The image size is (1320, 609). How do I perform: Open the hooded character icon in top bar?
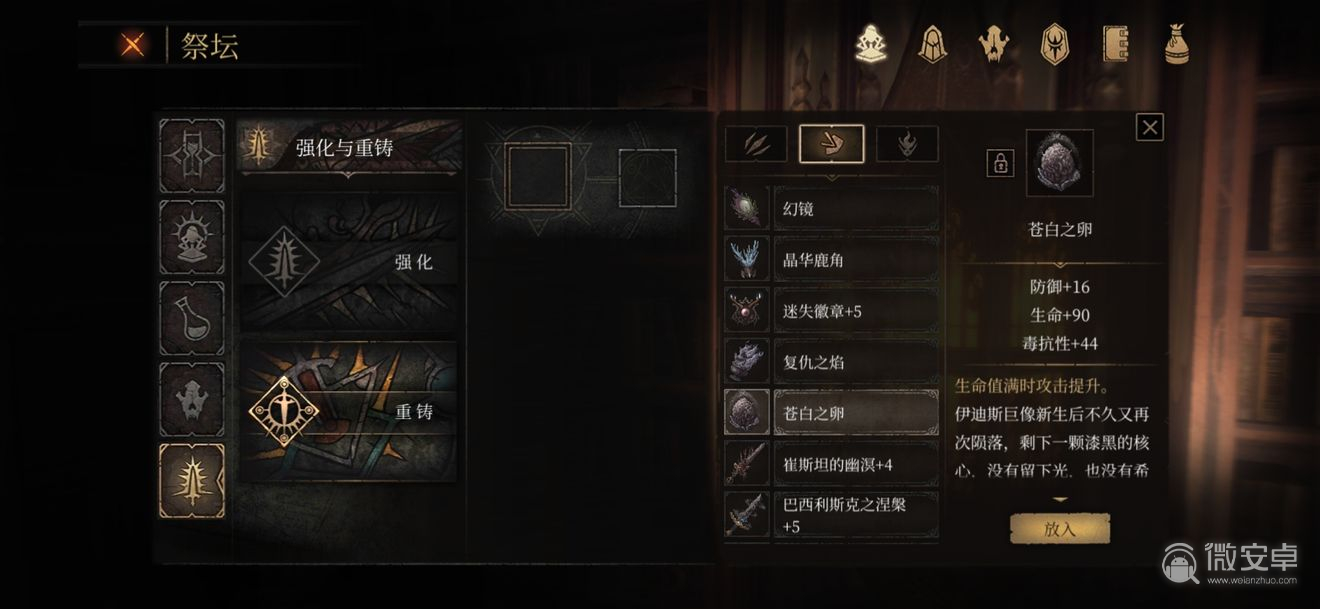click(934, 44)
